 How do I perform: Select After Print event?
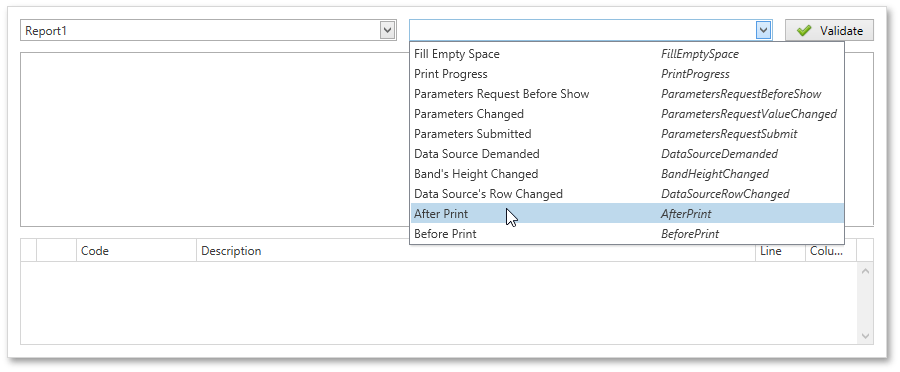[x=627, y=214]
